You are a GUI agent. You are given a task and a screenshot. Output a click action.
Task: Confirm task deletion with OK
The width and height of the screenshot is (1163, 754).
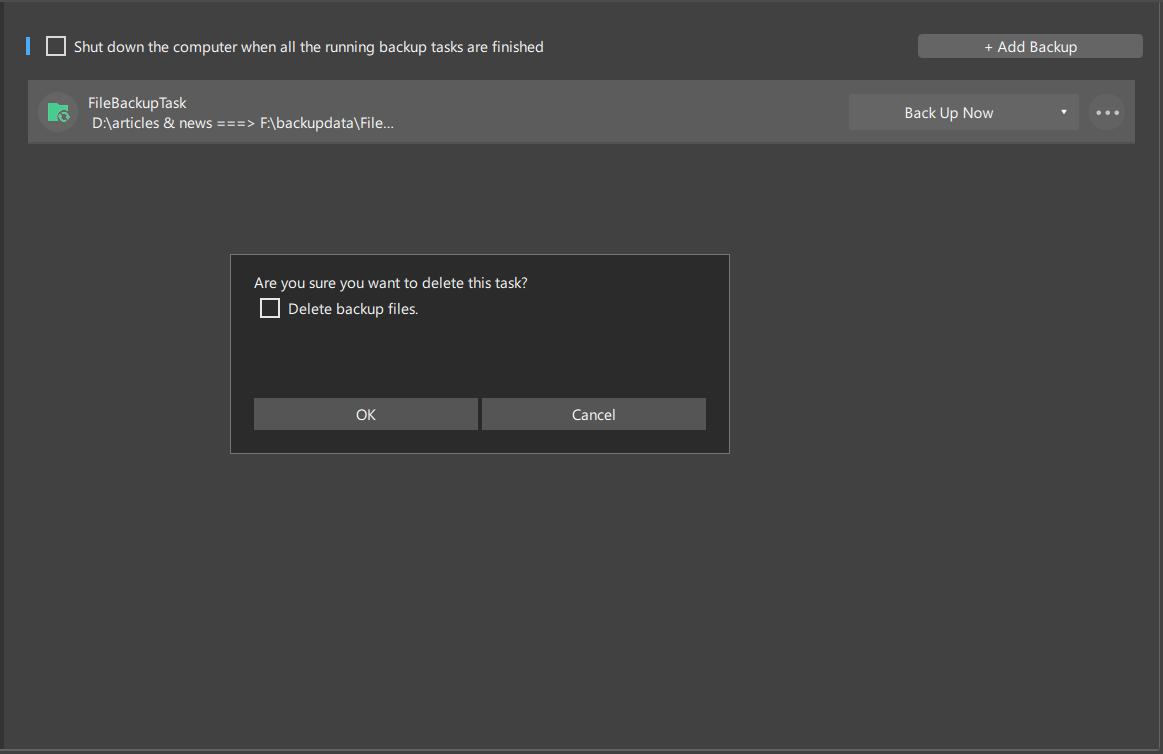click(366, 414)
